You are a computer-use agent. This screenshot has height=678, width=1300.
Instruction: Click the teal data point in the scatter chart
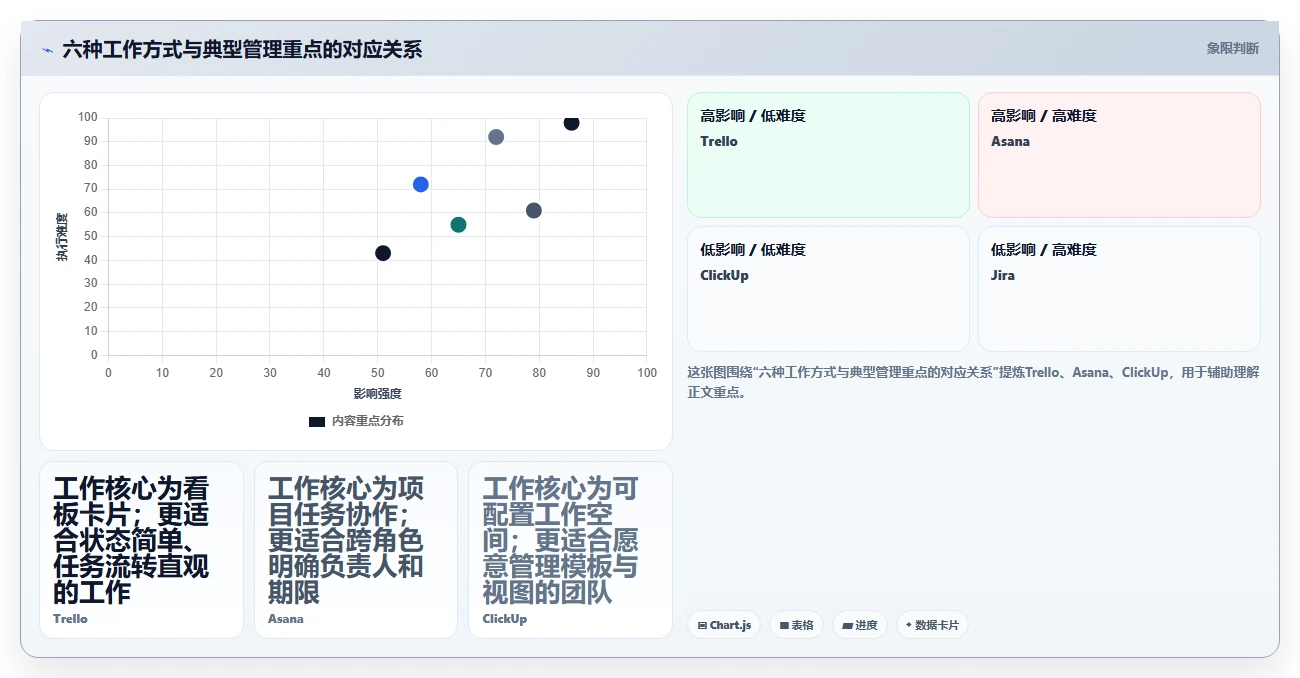(x=458, y=224)
